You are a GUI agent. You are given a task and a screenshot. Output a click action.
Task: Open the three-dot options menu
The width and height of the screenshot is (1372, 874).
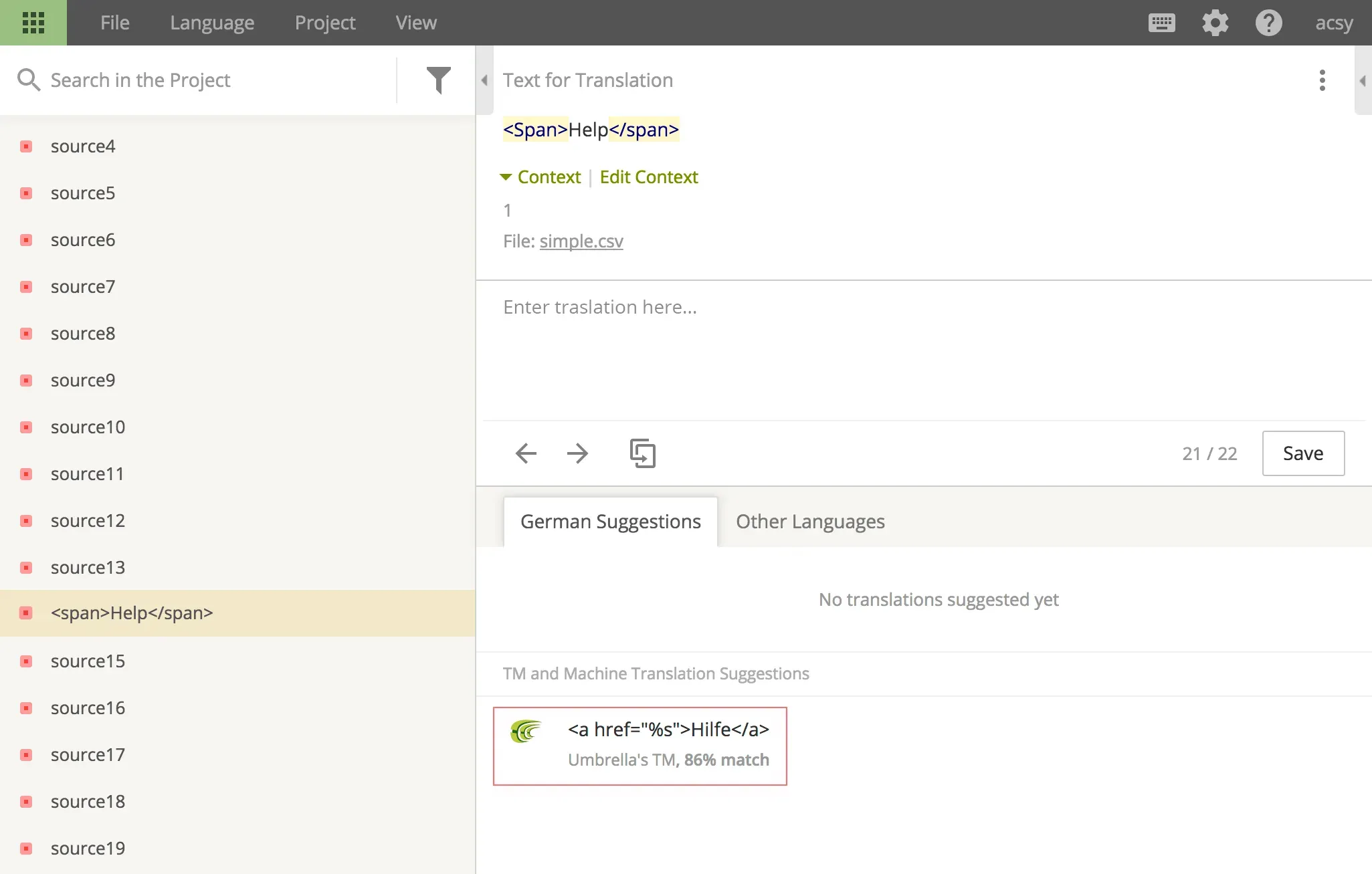click(1322, 80)
